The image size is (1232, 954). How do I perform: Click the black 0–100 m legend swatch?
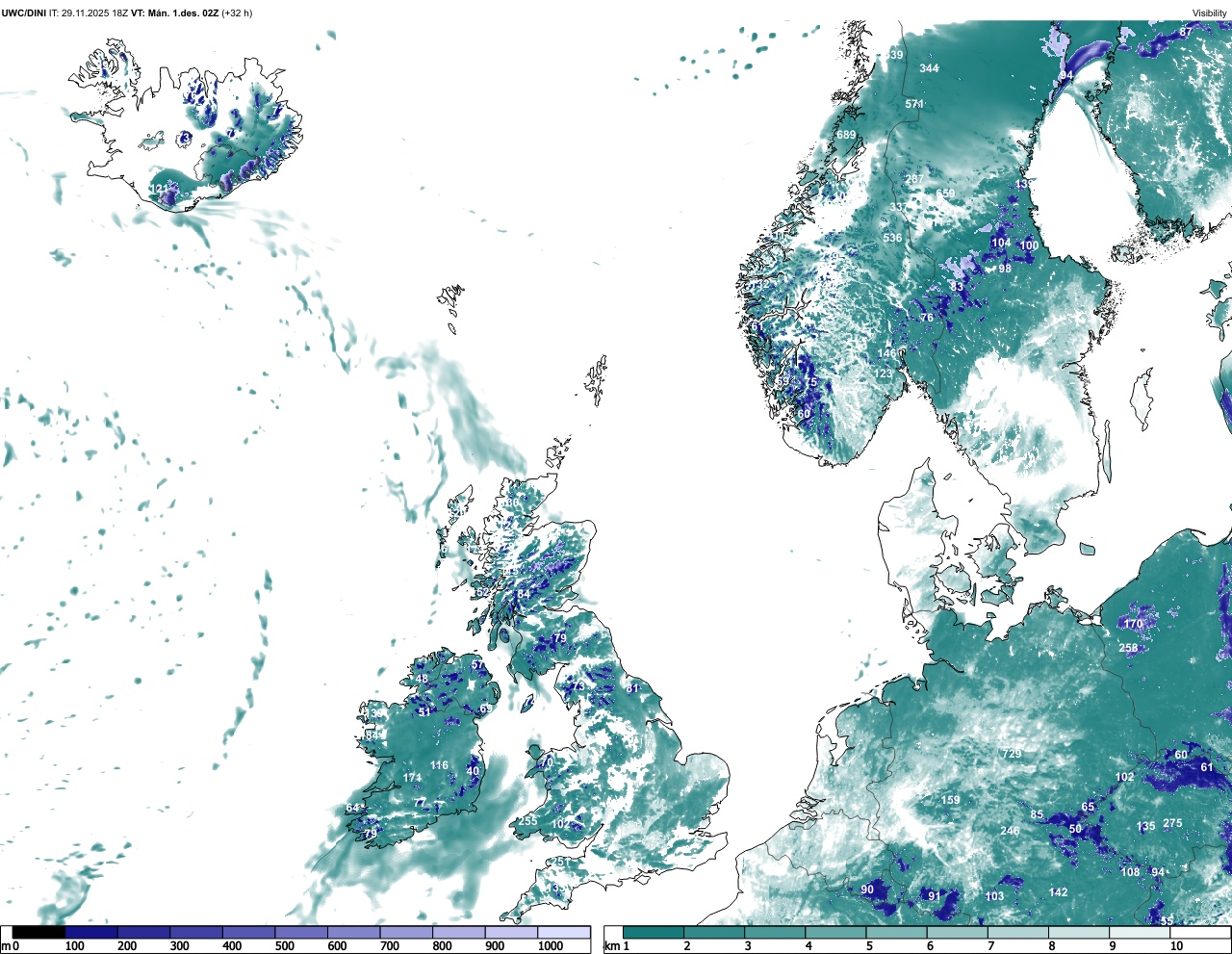pyautogui.click(x=39, y=932)
